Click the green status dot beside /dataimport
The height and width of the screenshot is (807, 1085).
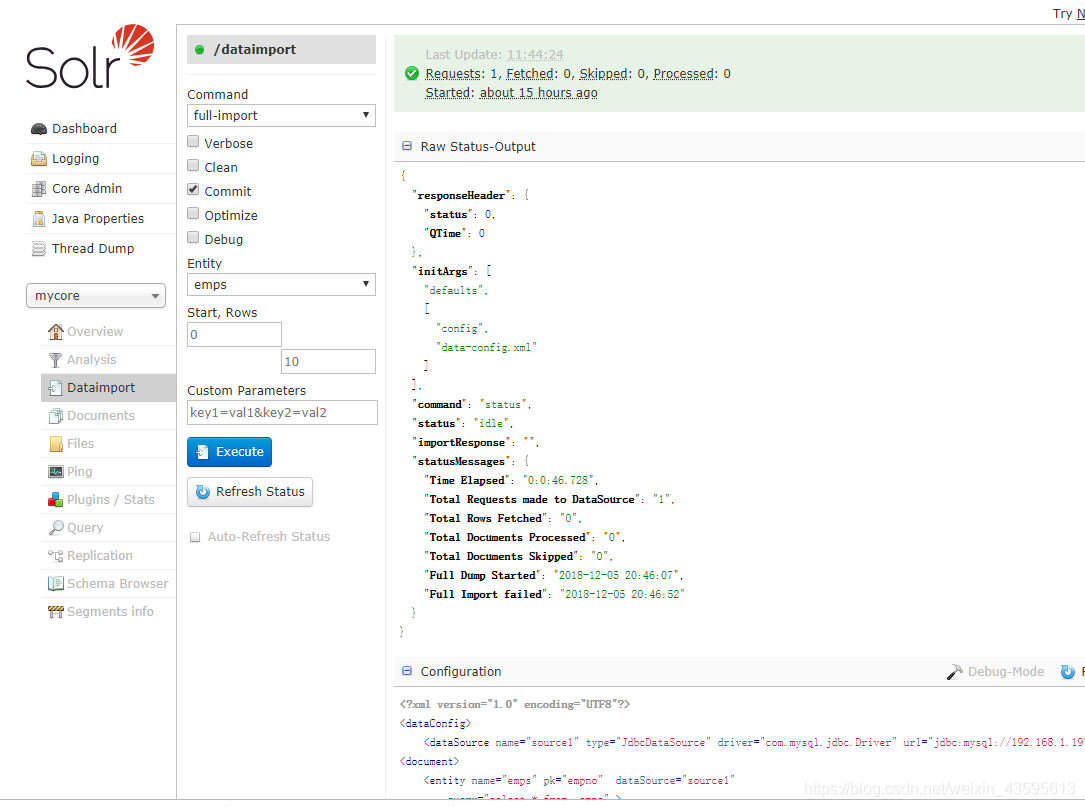pyautogui.click(x=199, y=50)
